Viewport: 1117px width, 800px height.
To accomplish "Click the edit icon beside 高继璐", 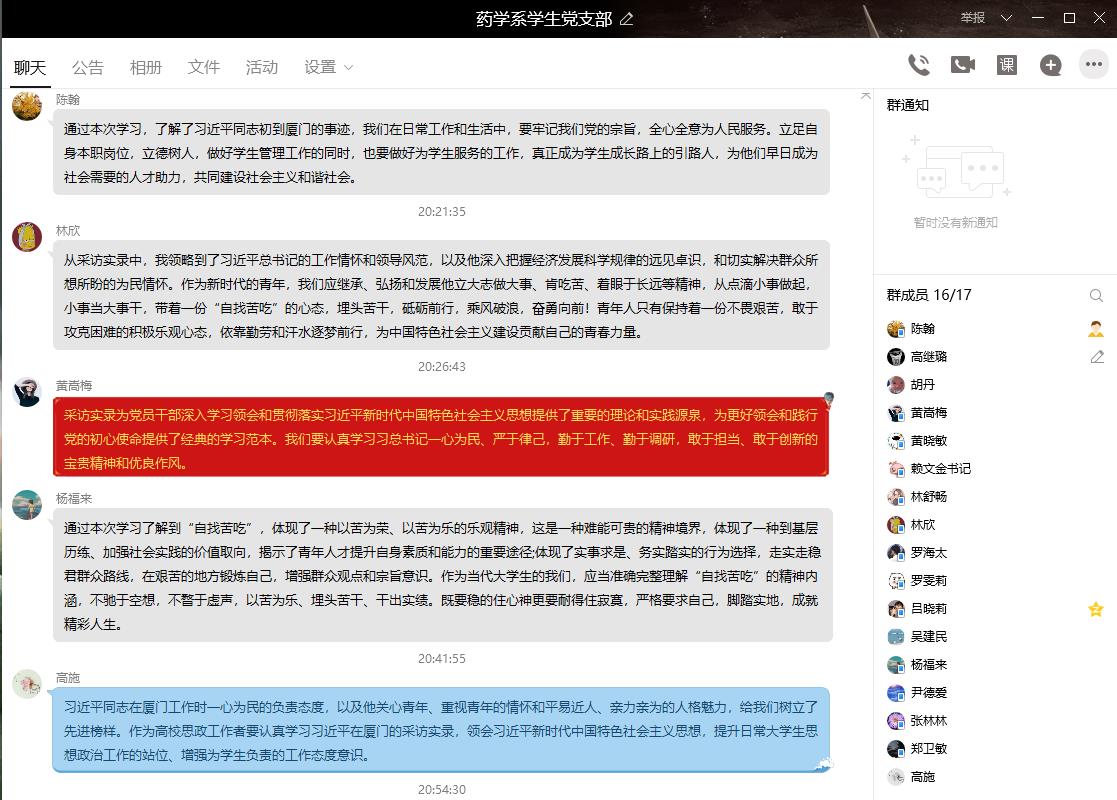I will [1096, 357].
